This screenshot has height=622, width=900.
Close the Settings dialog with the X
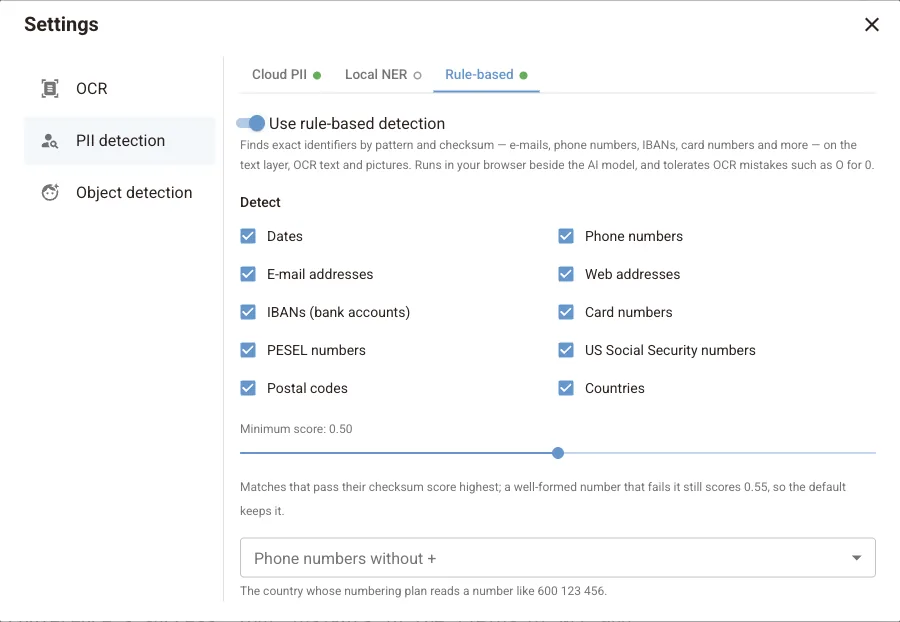coord(871,25)
